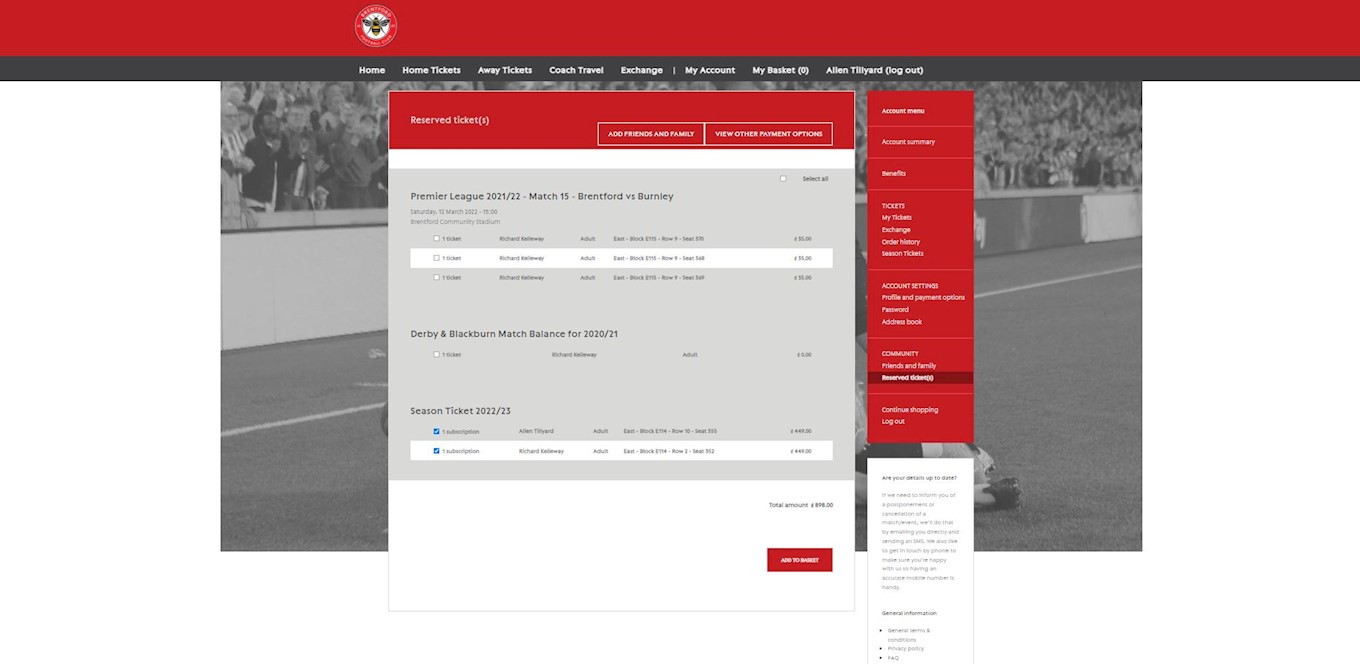View Order history
This screenshot has width=1360, height=664.
(901, 242)
